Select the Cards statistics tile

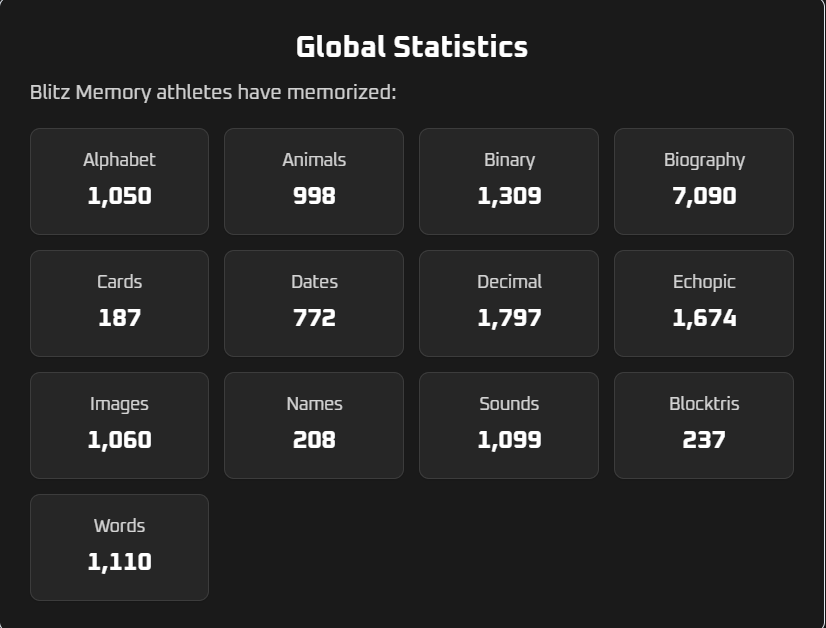click(119, 302)
